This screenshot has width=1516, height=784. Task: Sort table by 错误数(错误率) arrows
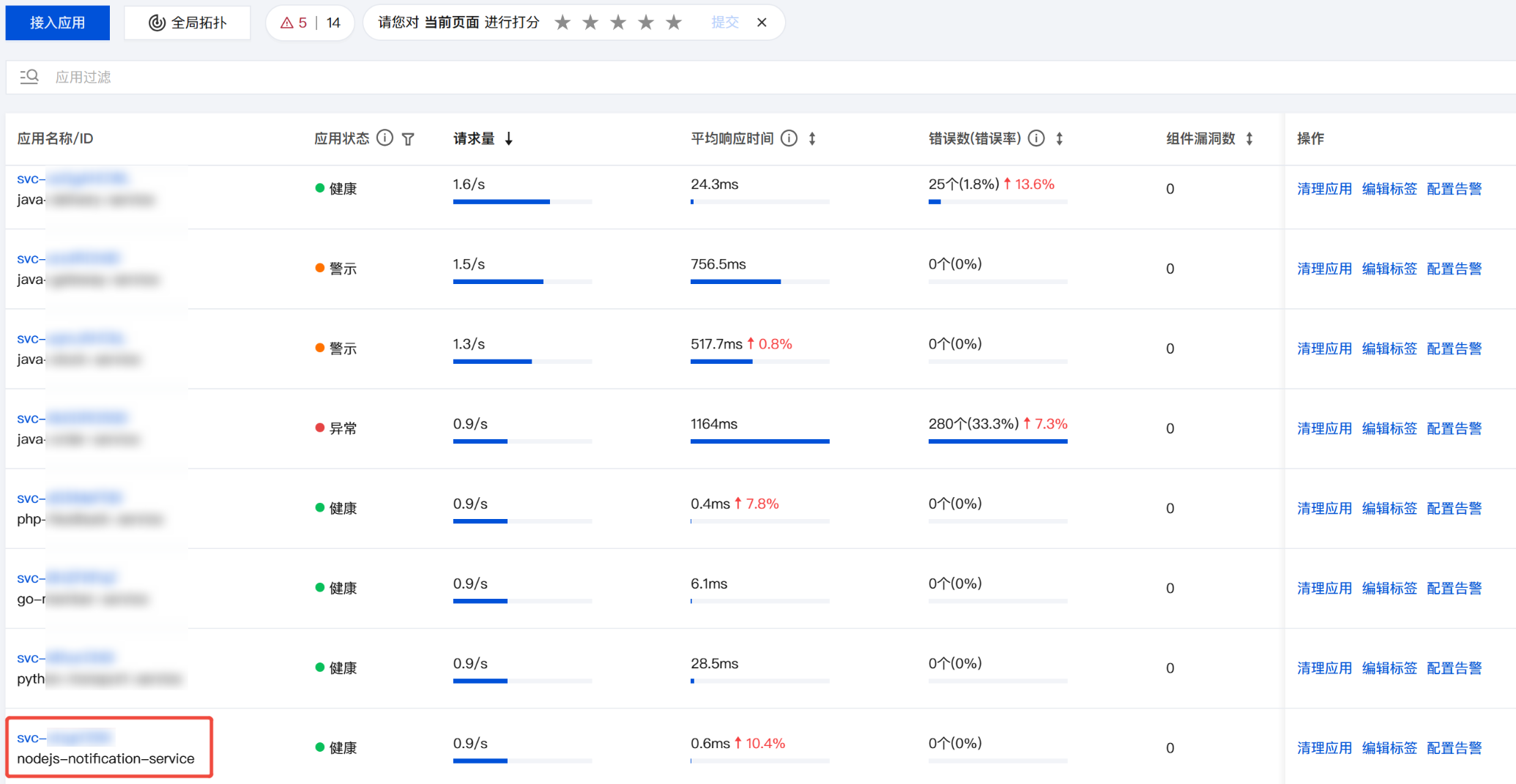1059,139
